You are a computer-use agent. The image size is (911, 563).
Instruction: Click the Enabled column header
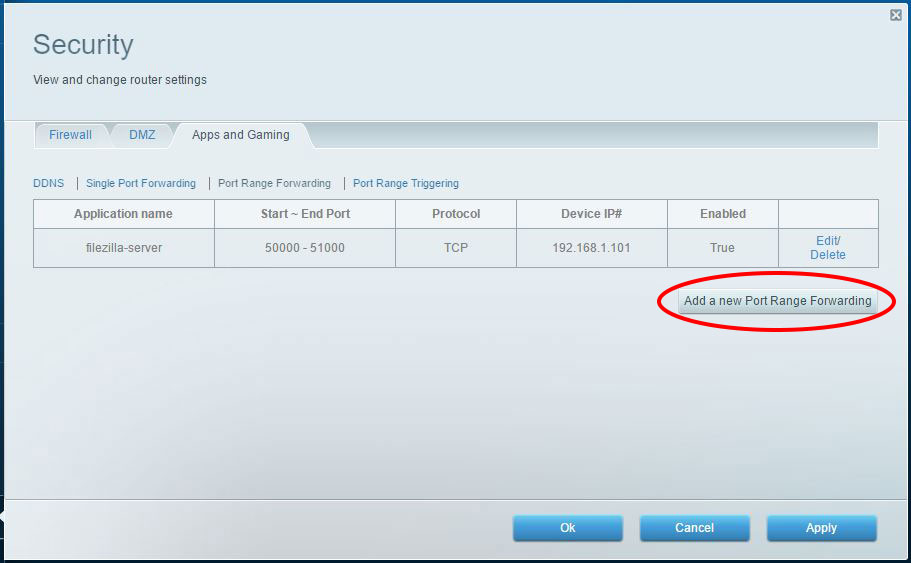pos(723,214)
